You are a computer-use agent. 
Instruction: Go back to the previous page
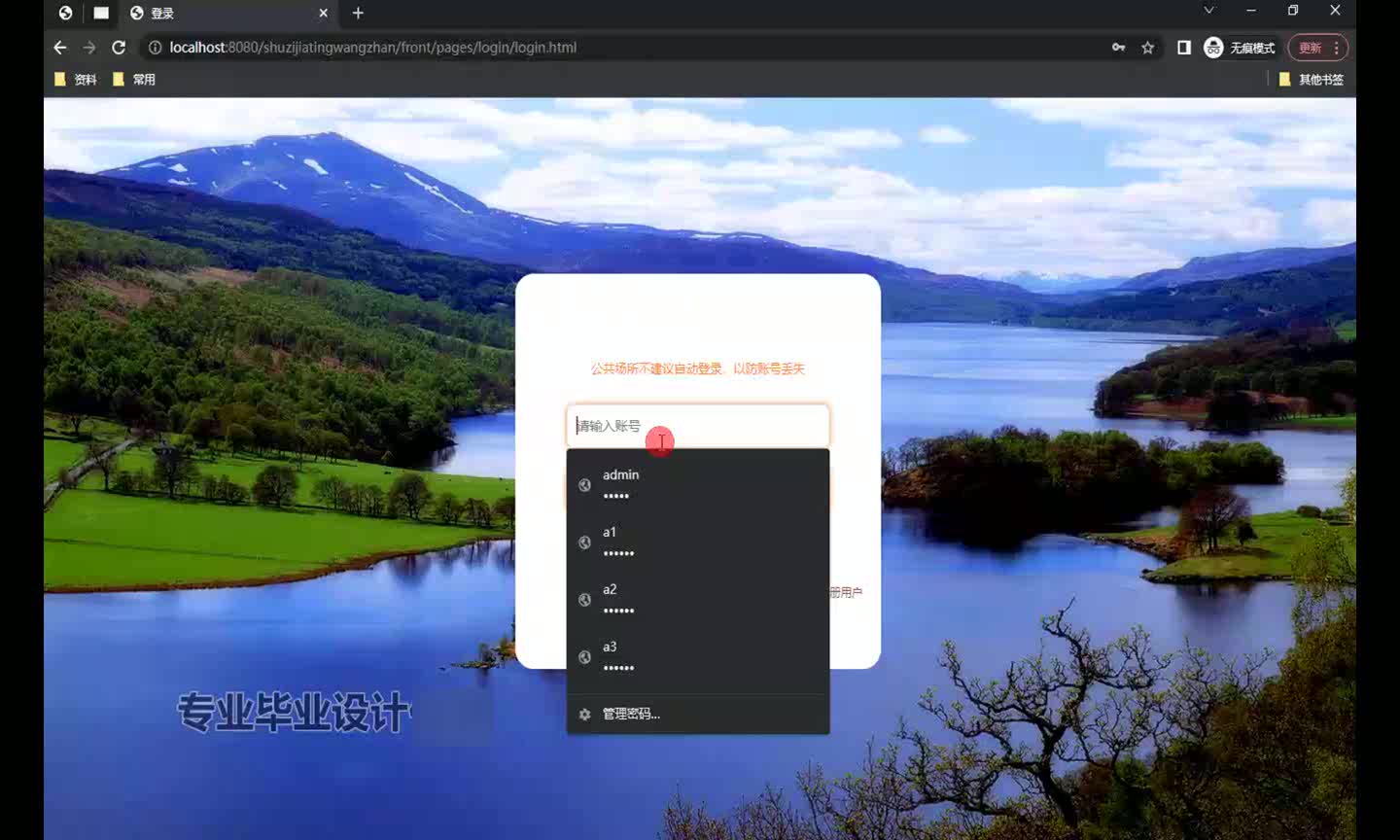[60, 48]
